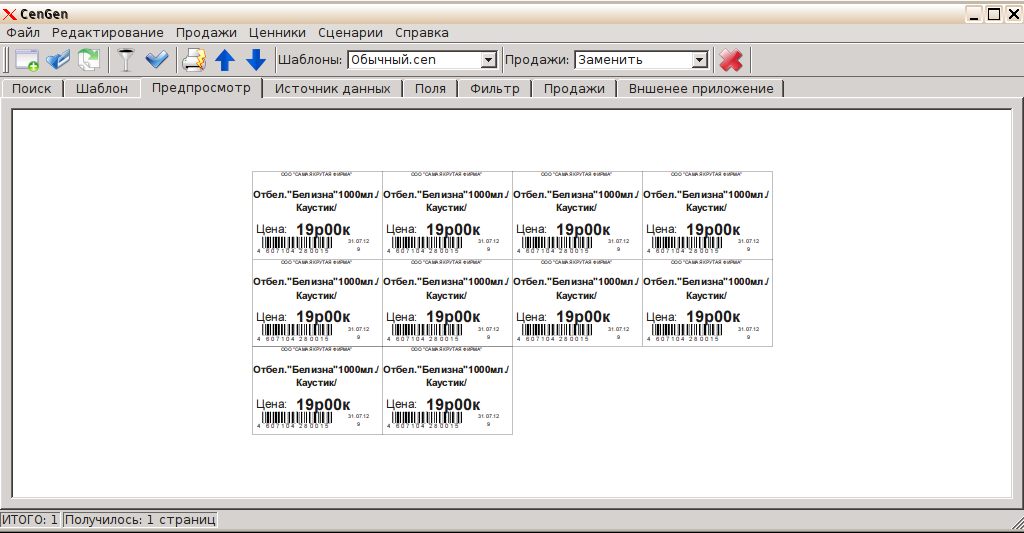Open the Файл menu

[23, 33]
